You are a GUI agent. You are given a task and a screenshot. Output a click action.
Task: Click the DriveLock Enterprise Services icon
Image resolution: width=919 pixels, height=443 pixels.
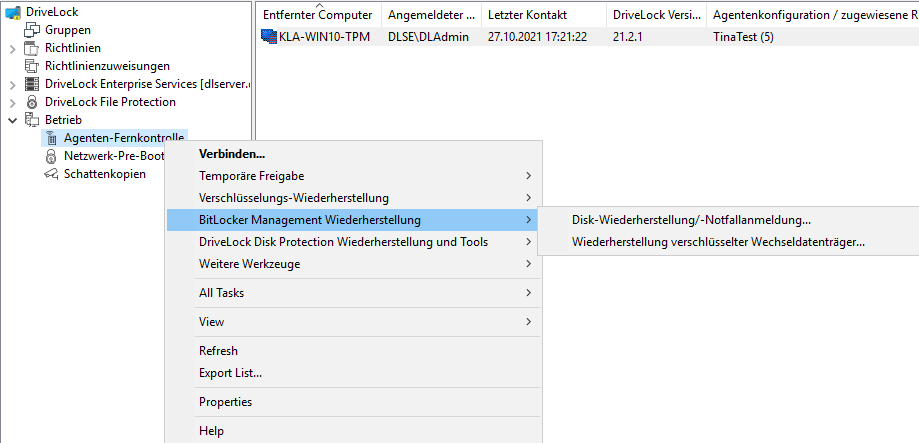pos(33,84)
